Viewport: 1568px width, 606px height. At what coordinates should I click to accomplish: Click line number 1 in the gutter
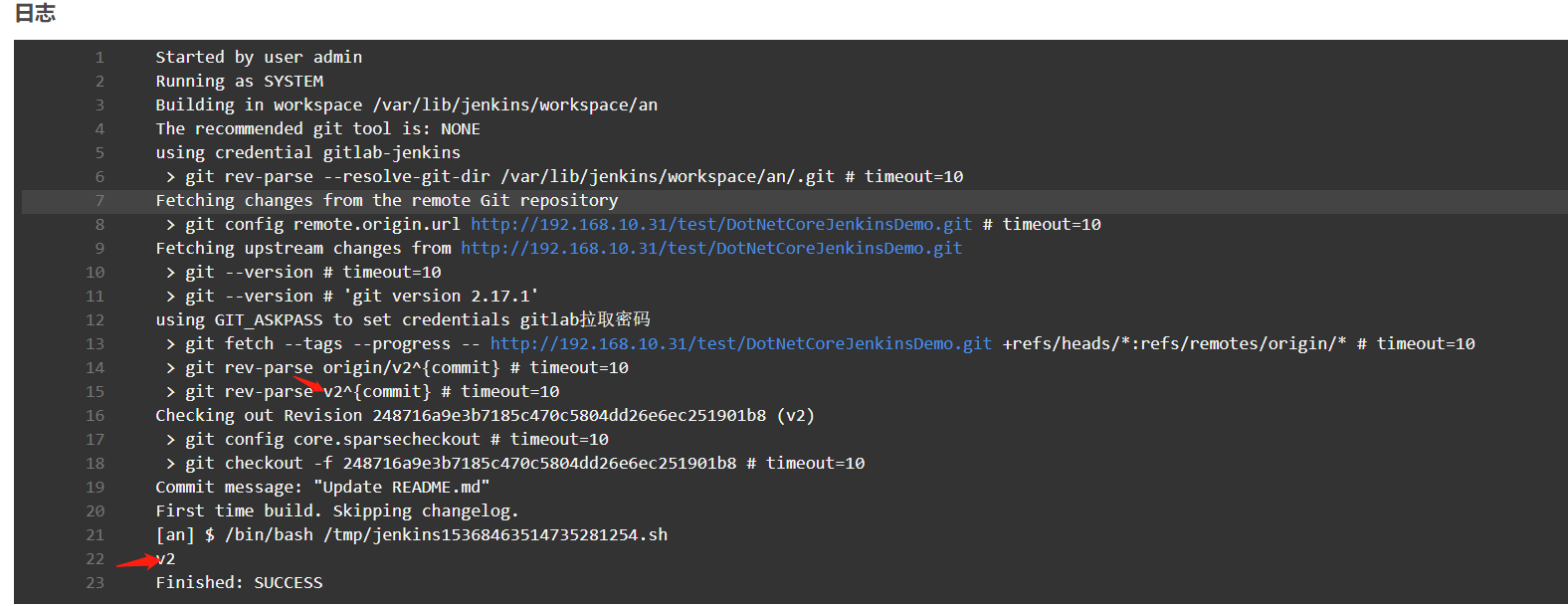pos(99,58)
